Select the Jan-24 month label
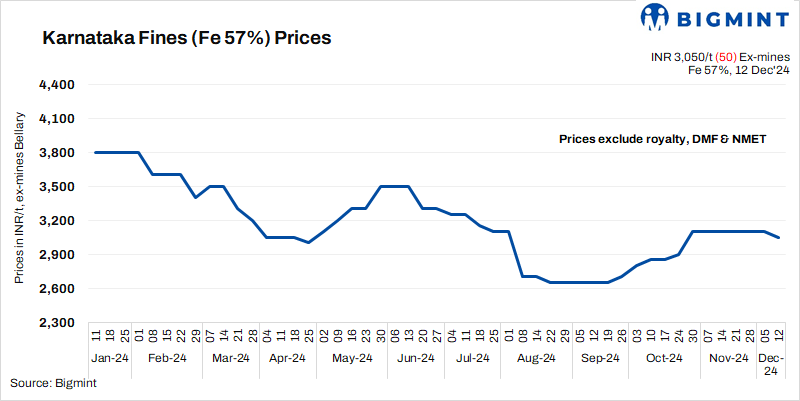Screen dimensions: 800x401 coord(109,358)
